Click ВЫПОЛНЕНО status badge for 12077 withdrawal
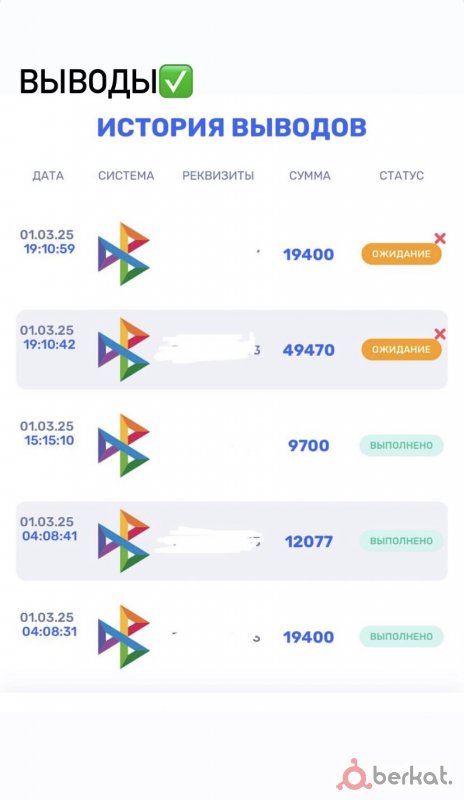The width and height of the screenshot is (464, 800). click(x=401, y=541)
